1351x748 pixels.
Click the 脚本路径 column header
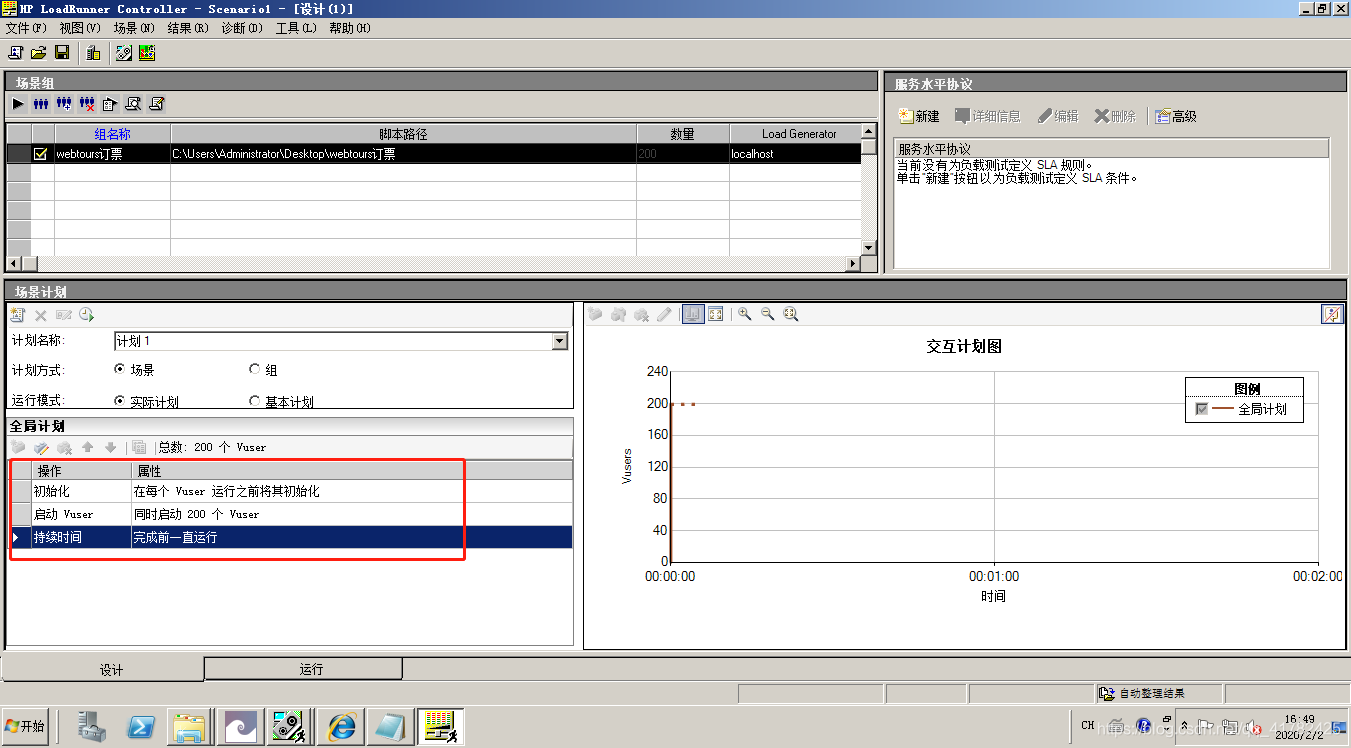tap(404, 133)
